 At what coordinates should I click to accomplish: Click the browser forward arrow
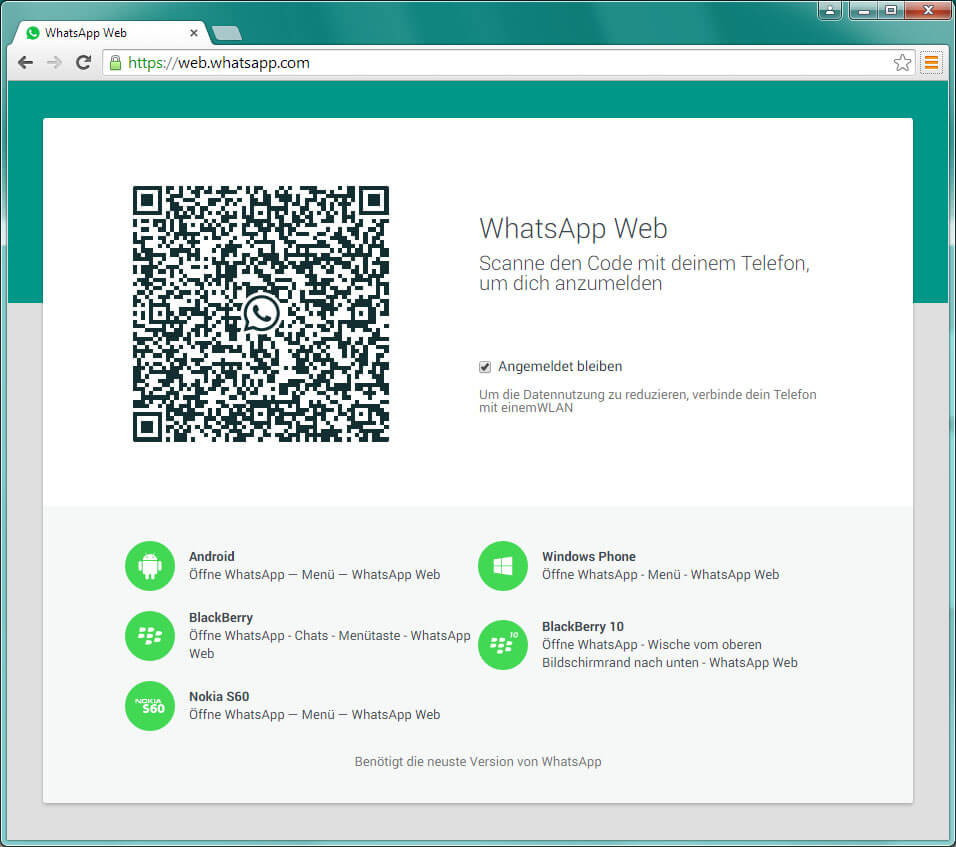point(54,62)
